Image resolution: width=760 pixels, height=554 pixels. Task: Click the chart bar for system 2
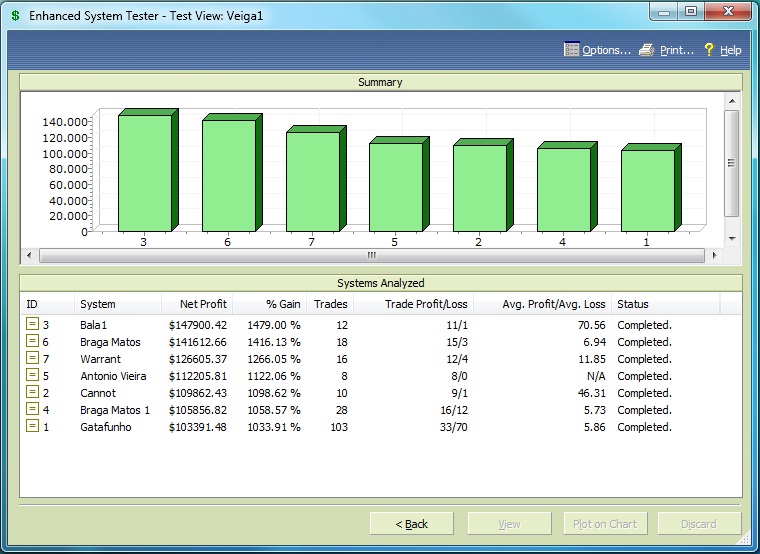[x=483, y=185]
